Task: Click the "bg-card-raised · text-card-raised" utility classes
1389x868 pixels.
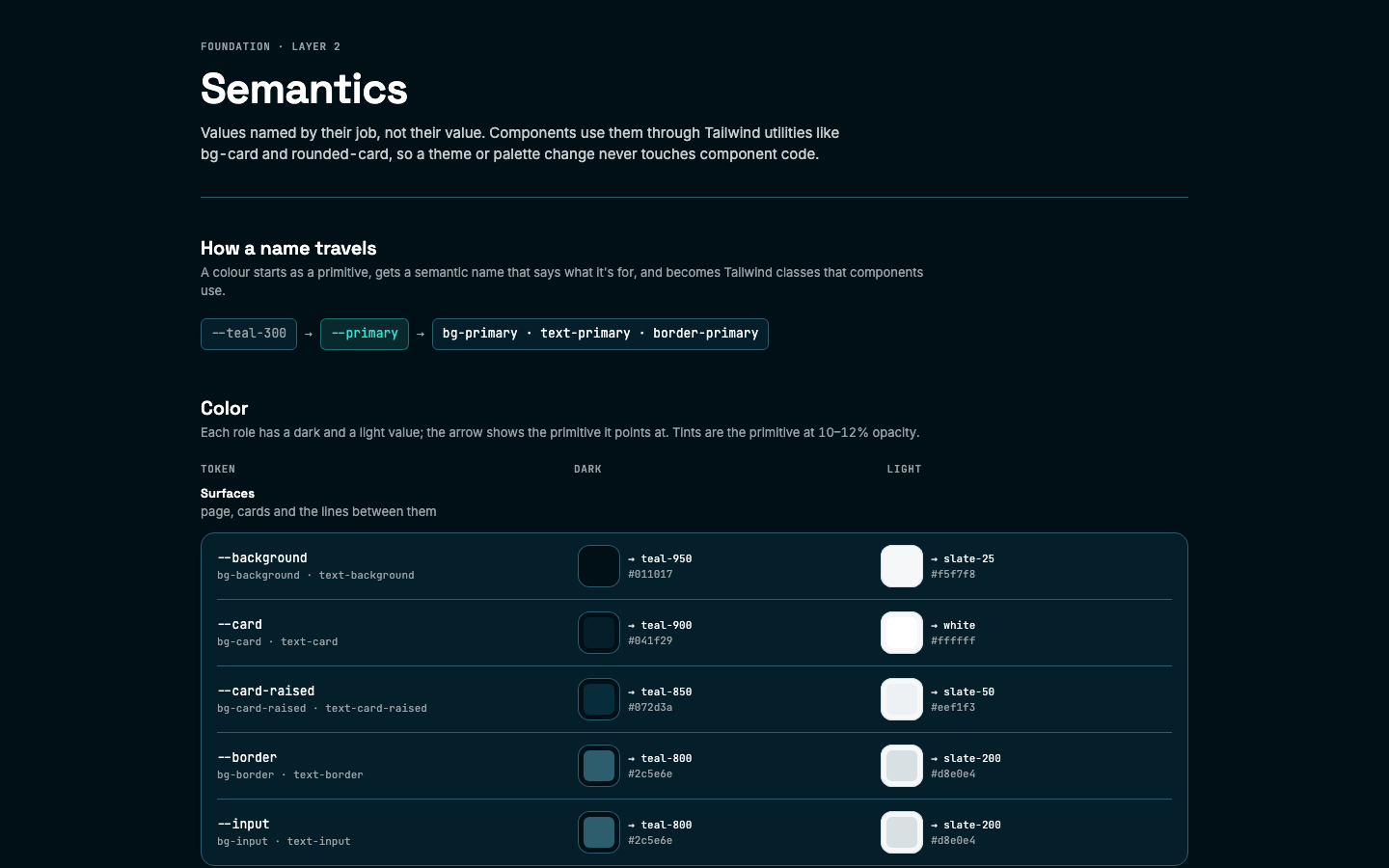Action: (322, 708)
